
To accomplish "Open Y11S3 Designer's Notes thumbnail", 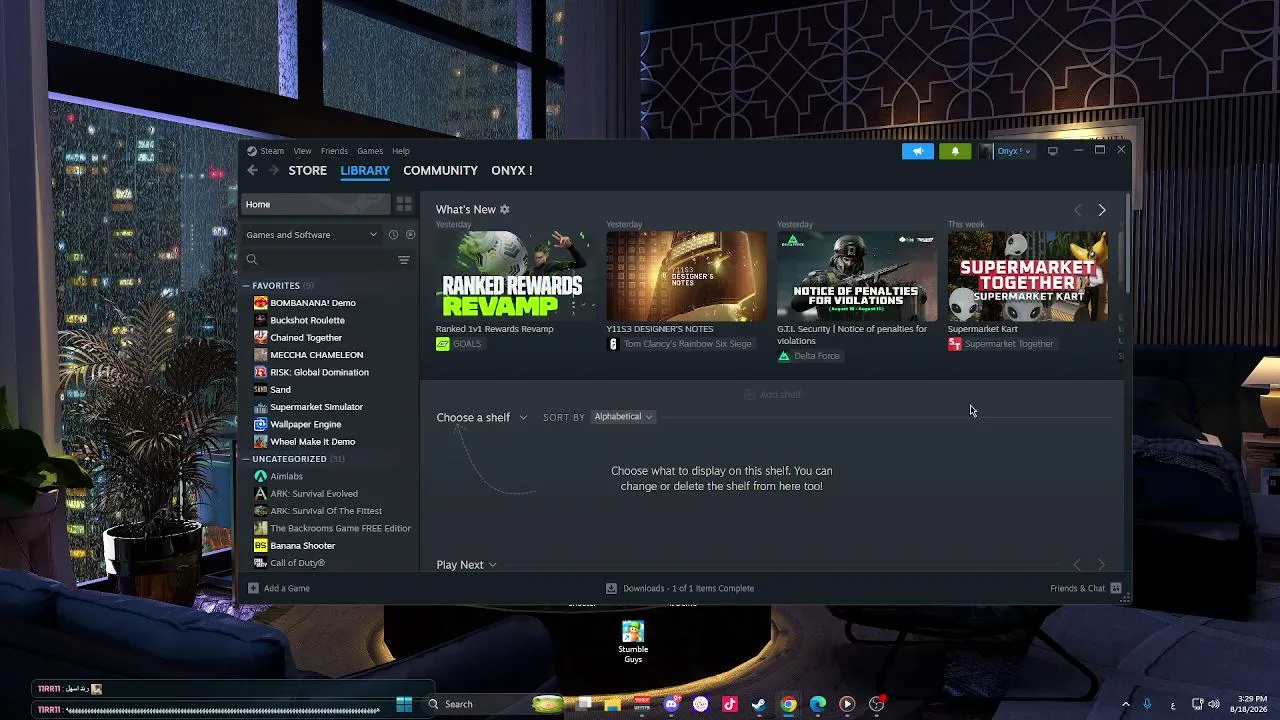I will pos(686,276).
